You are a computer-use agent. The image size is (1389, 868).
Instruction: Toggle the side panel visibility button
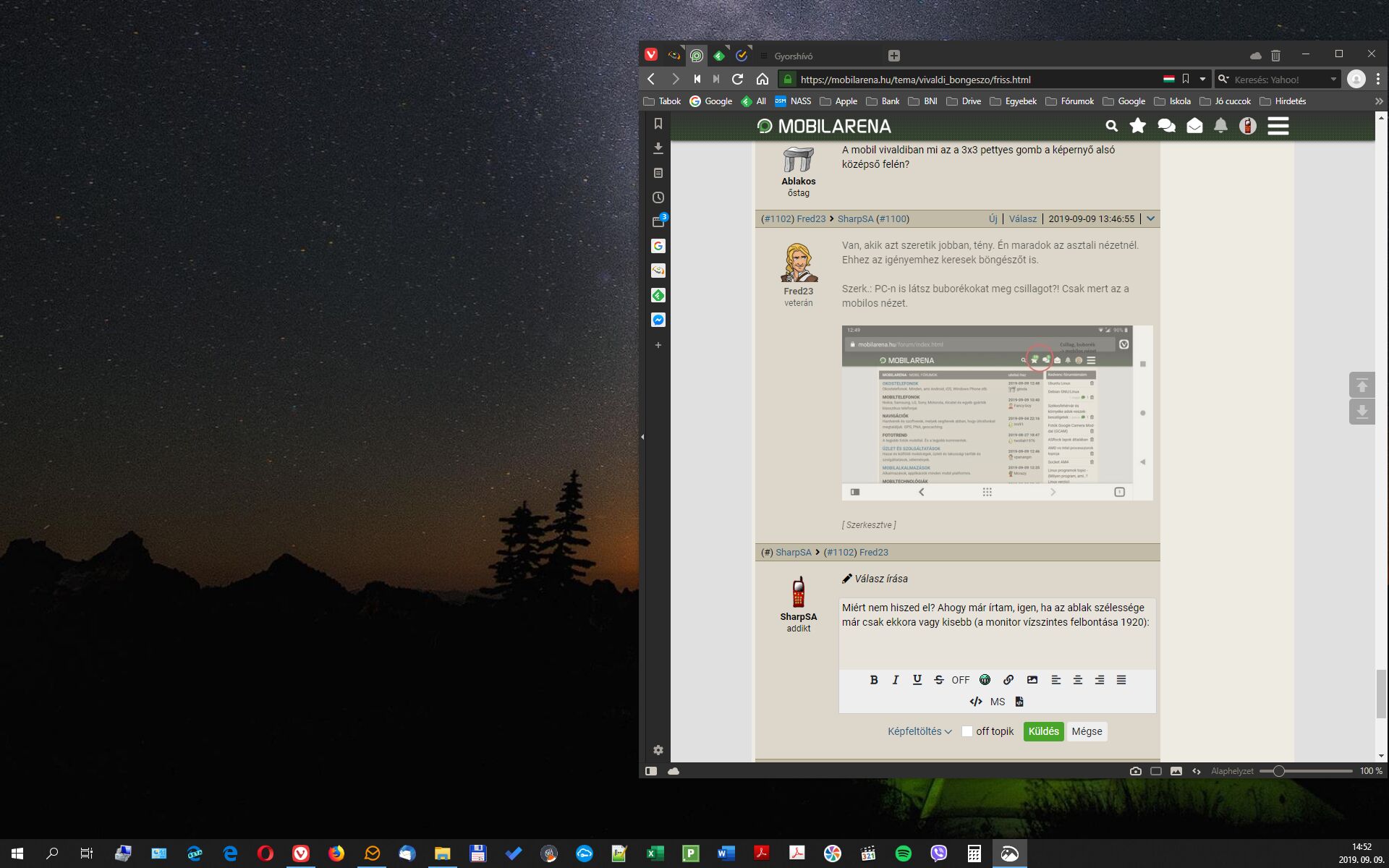click(x=651, y=771)
